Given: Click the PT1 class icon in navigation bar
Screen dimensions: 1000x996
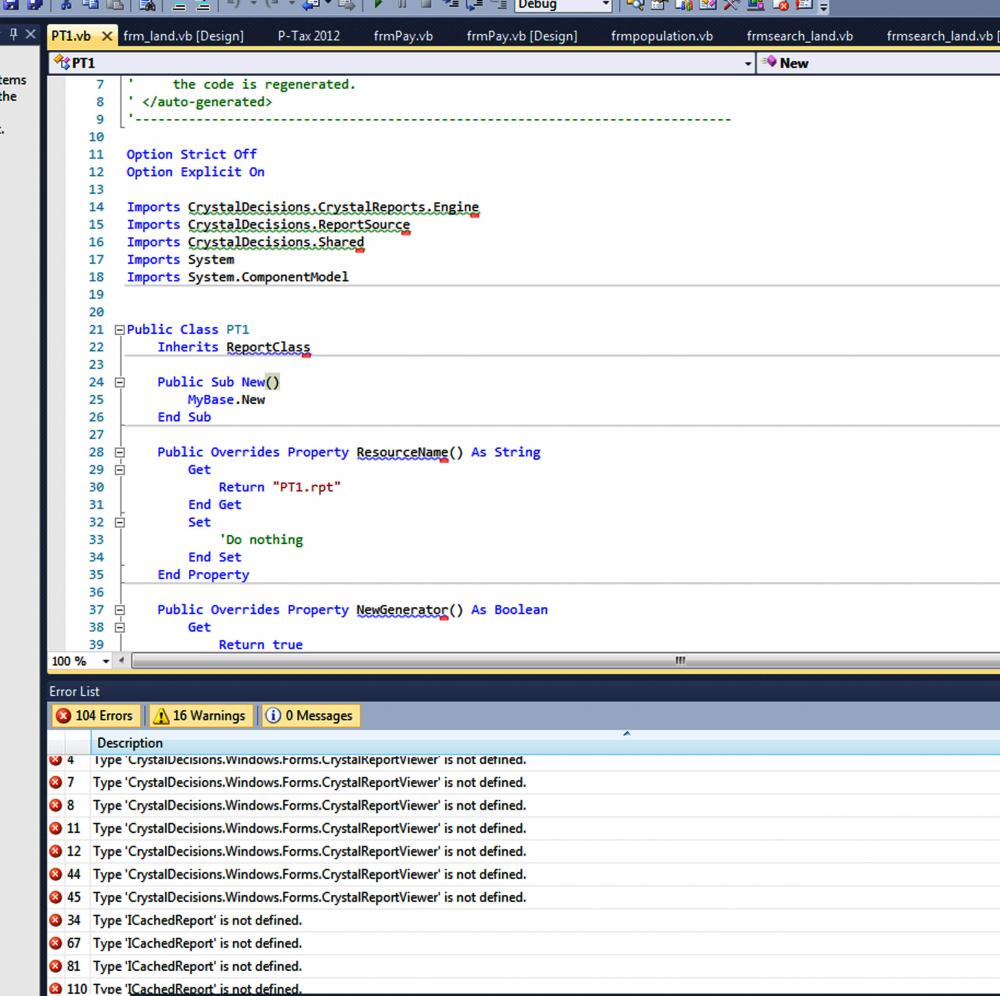Looking at the screenshot, I should pyautogui.click(x=62, y=62).
